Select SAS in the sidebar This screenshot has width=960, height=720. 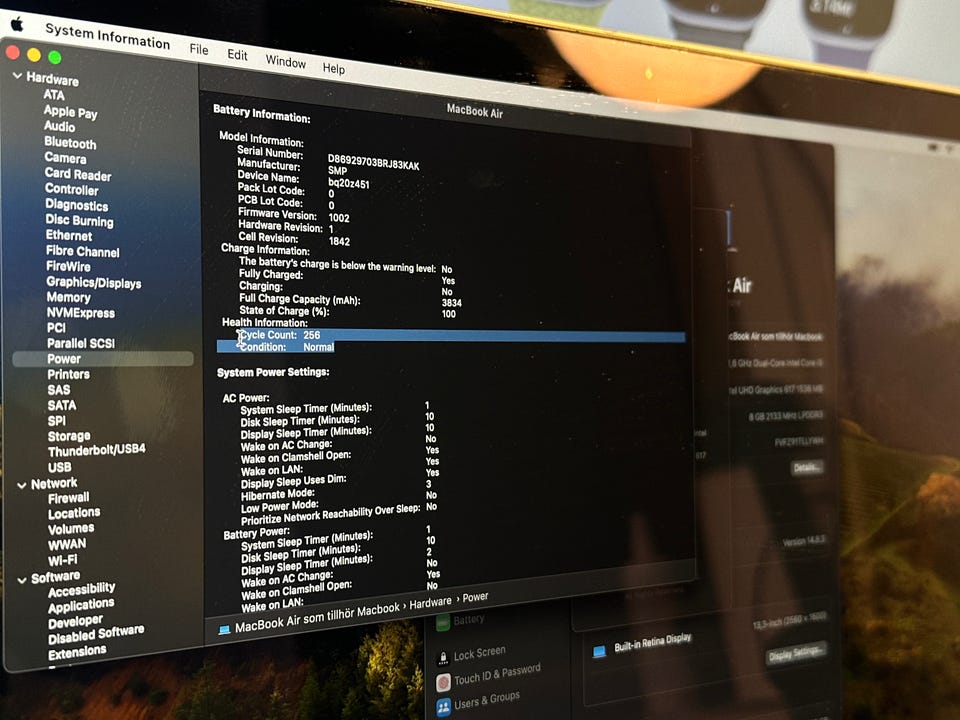(x=59, y=390)
